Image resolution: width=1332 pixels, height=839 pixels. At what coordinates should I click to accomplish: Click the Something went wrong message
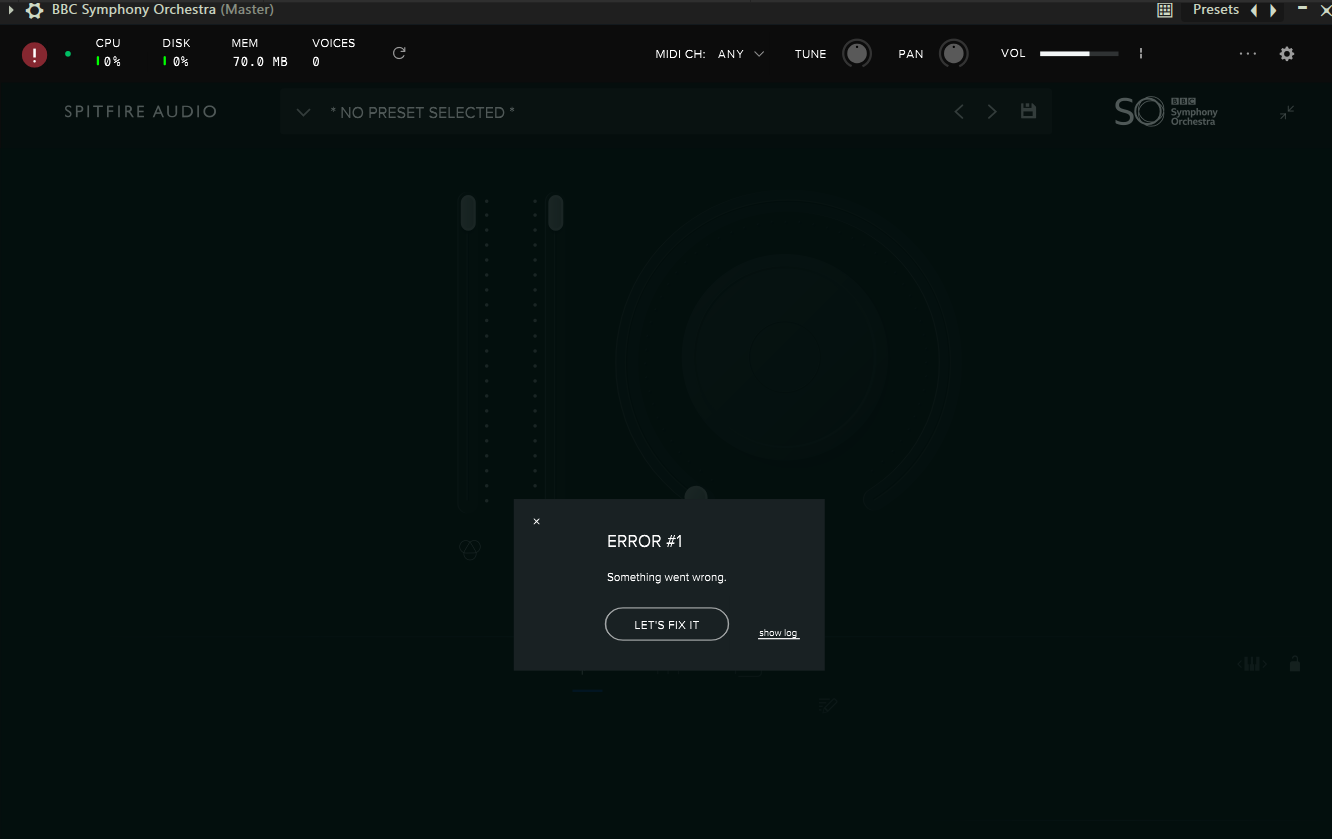tap(666, 577)
